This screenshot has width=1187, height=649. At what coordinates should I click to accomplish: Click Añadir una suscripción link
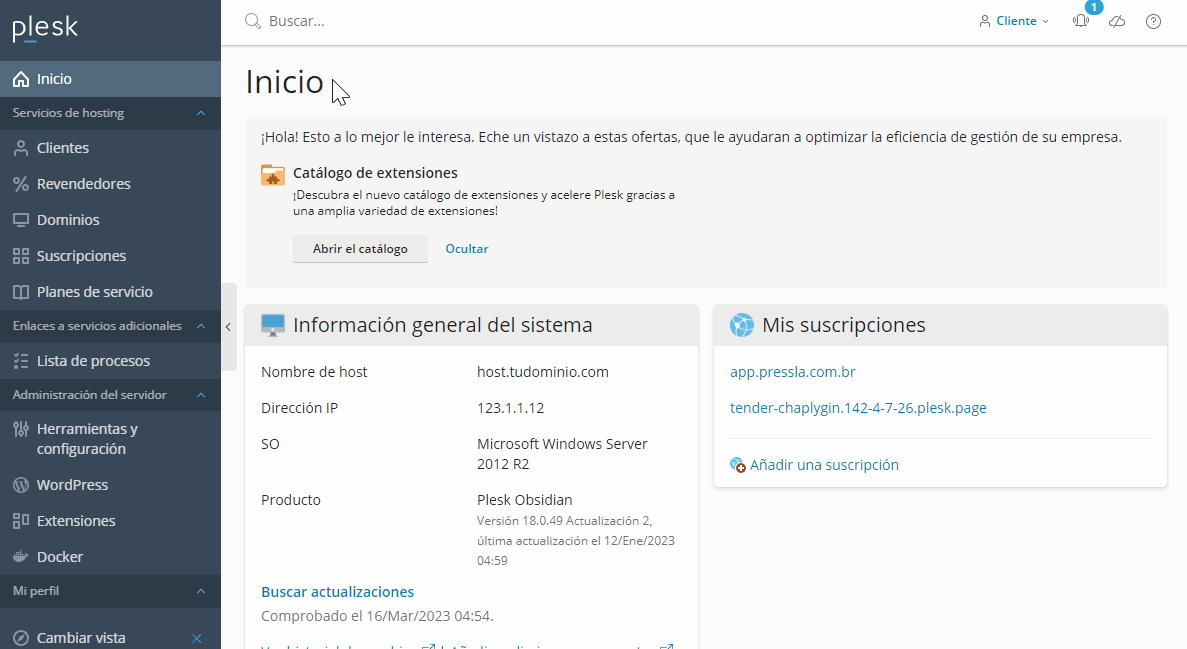click(824, 465)
